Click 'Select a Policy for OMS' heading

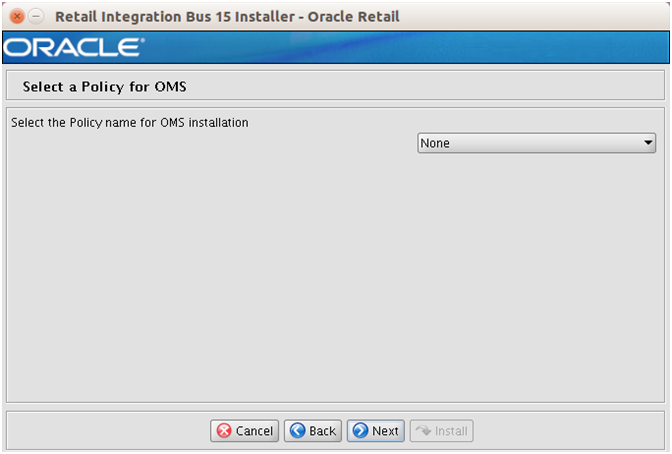[105, 87]
